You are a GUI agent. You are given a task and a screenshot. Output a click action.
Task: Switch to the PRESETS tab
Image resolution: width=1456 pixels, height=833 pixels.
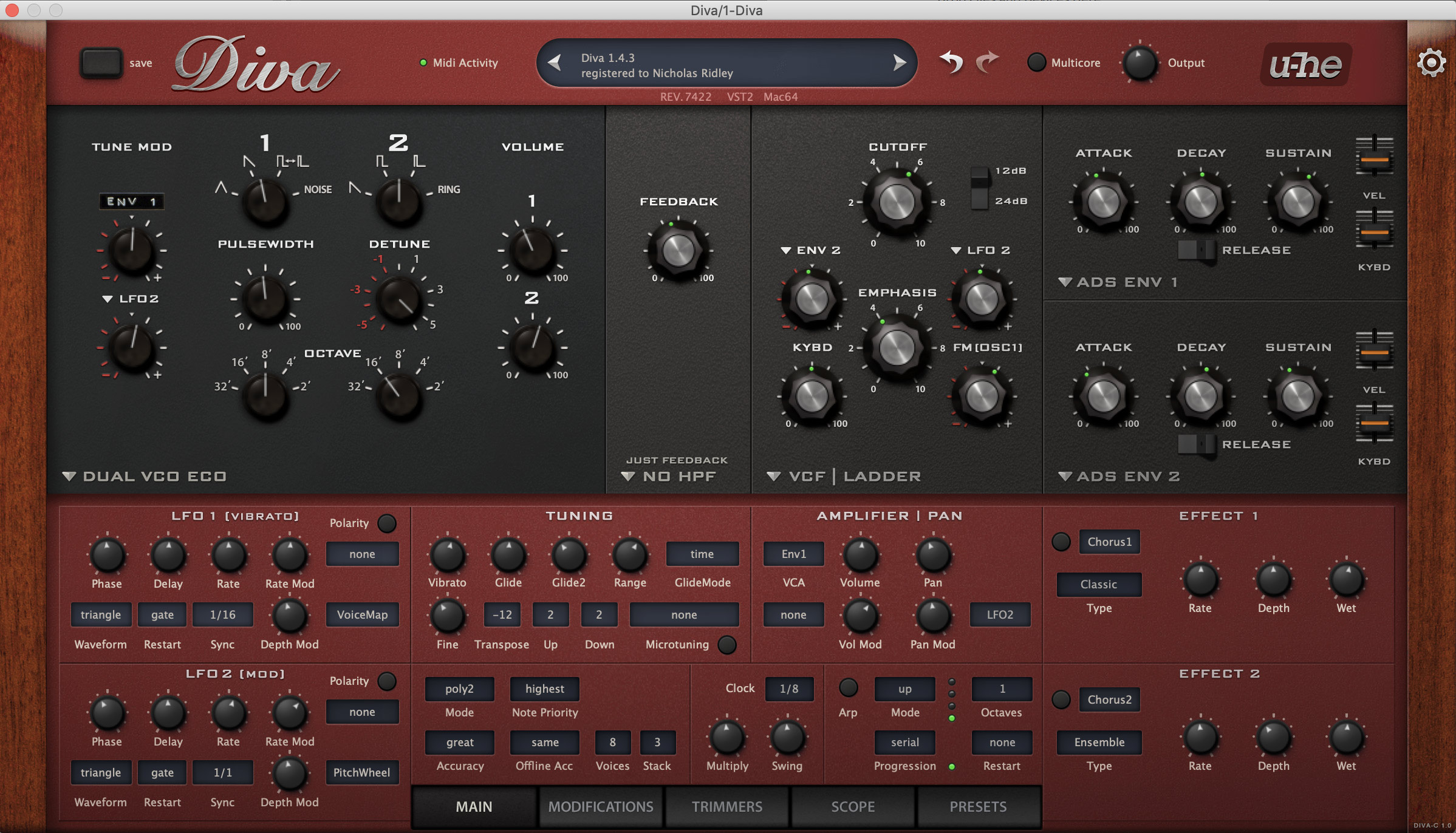click(978, 806)
